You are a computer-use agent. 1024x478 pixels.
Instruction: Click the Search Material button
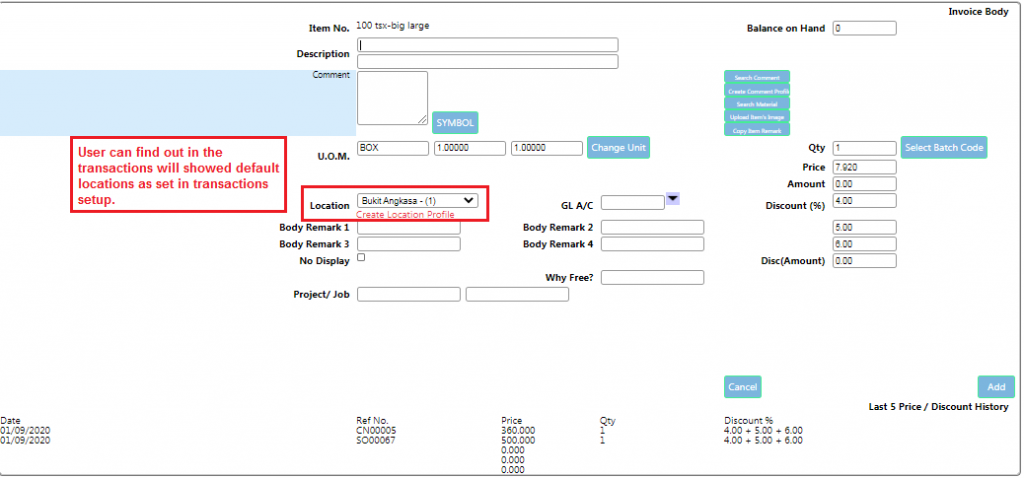click(757, 103)
